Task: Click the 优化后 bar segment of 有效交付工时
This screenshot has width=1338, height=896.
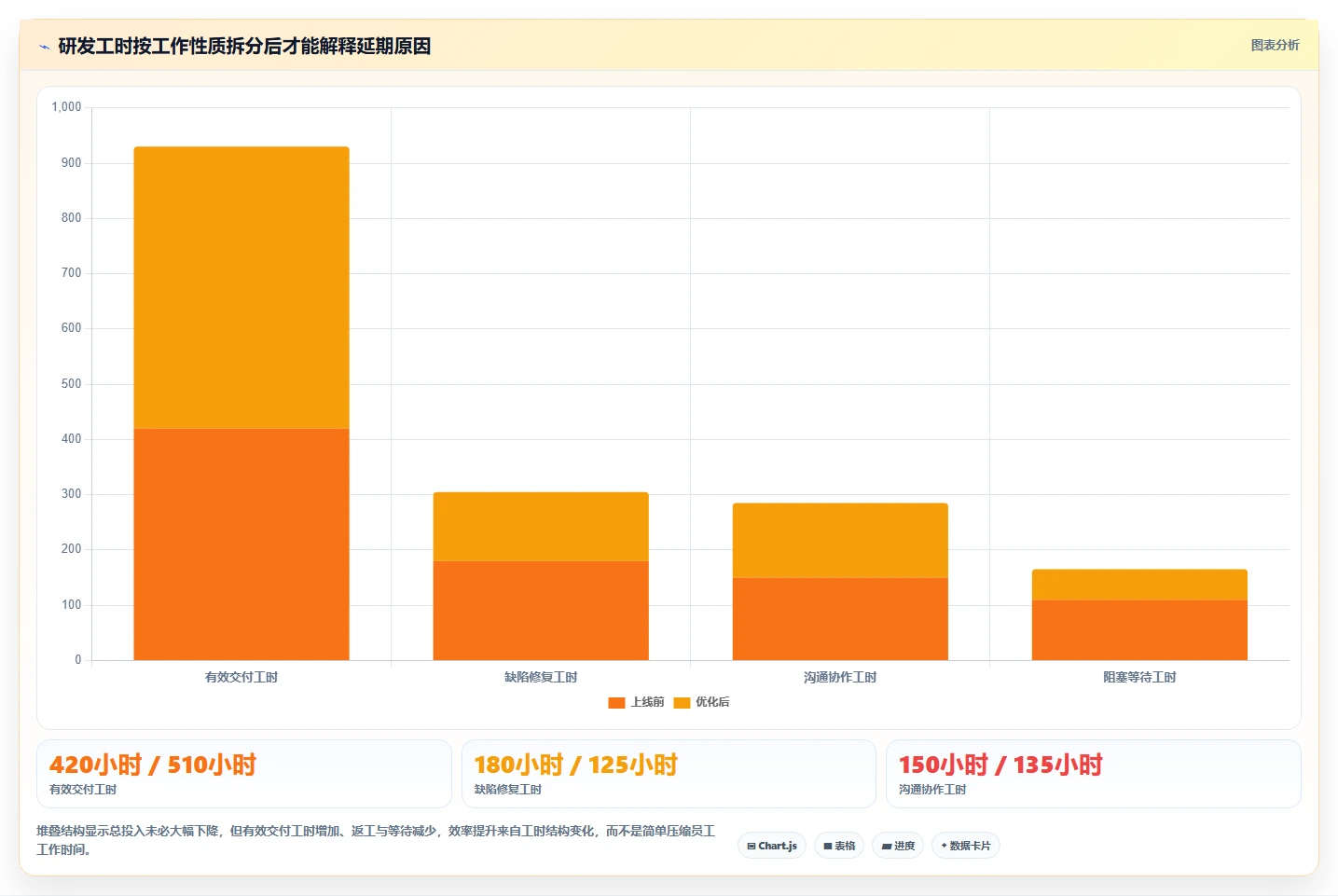Action: click(x=241, y=287)
